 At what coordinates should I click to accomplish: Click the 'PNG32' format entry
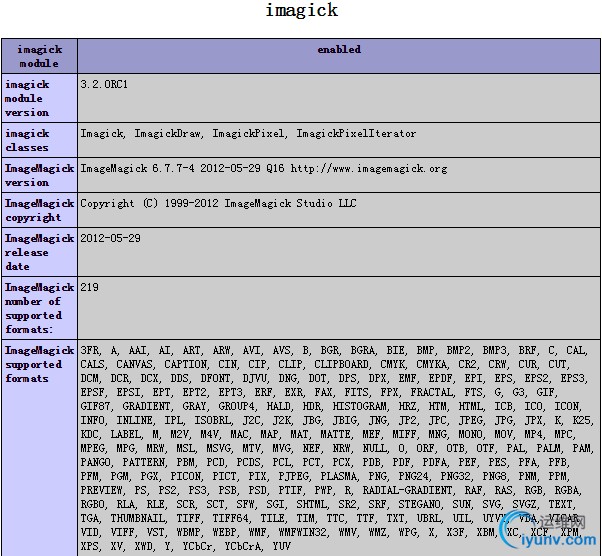point(455,476)
